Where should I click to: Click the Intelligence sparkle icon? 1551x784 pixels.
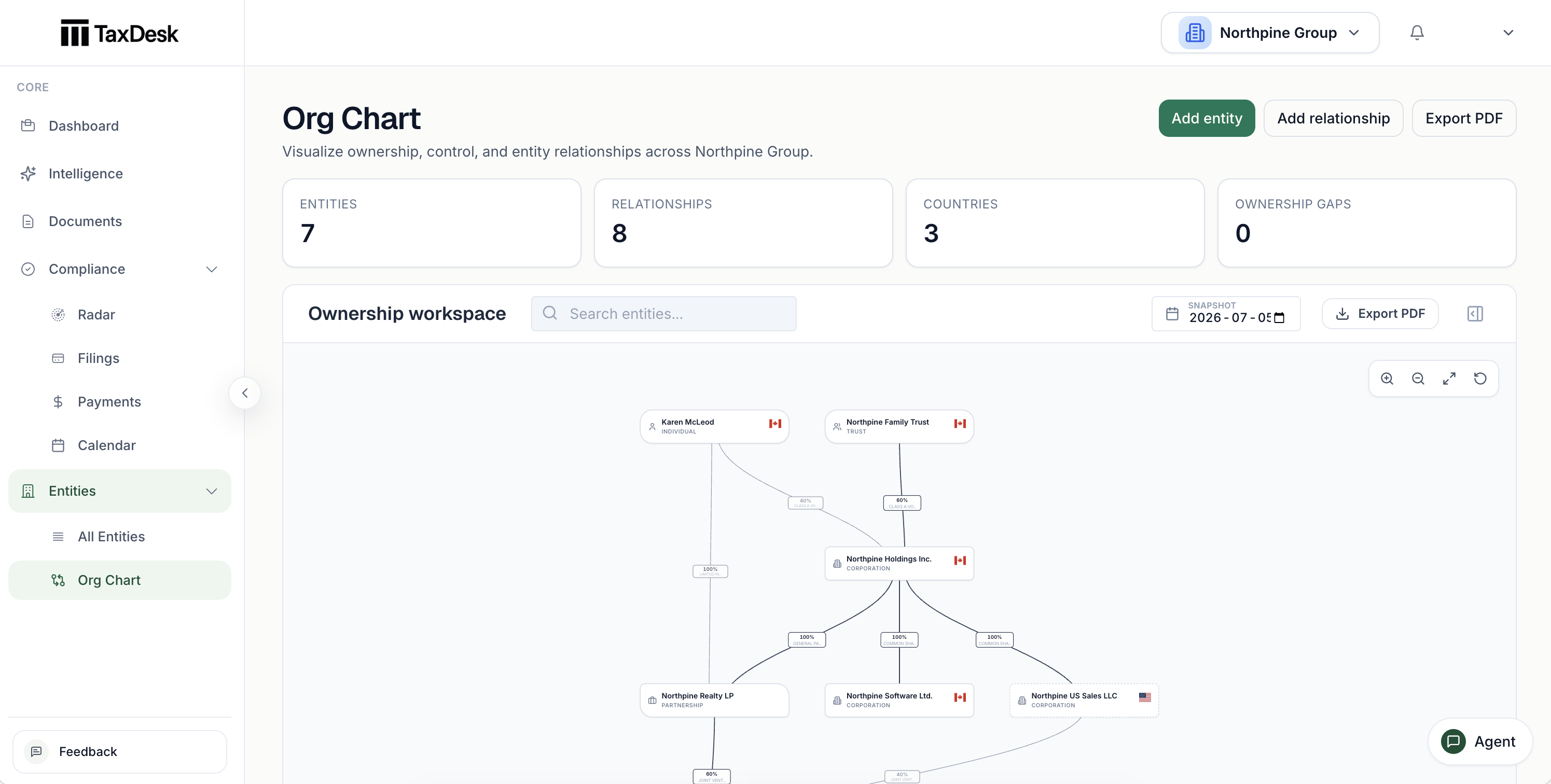point(27,173)
